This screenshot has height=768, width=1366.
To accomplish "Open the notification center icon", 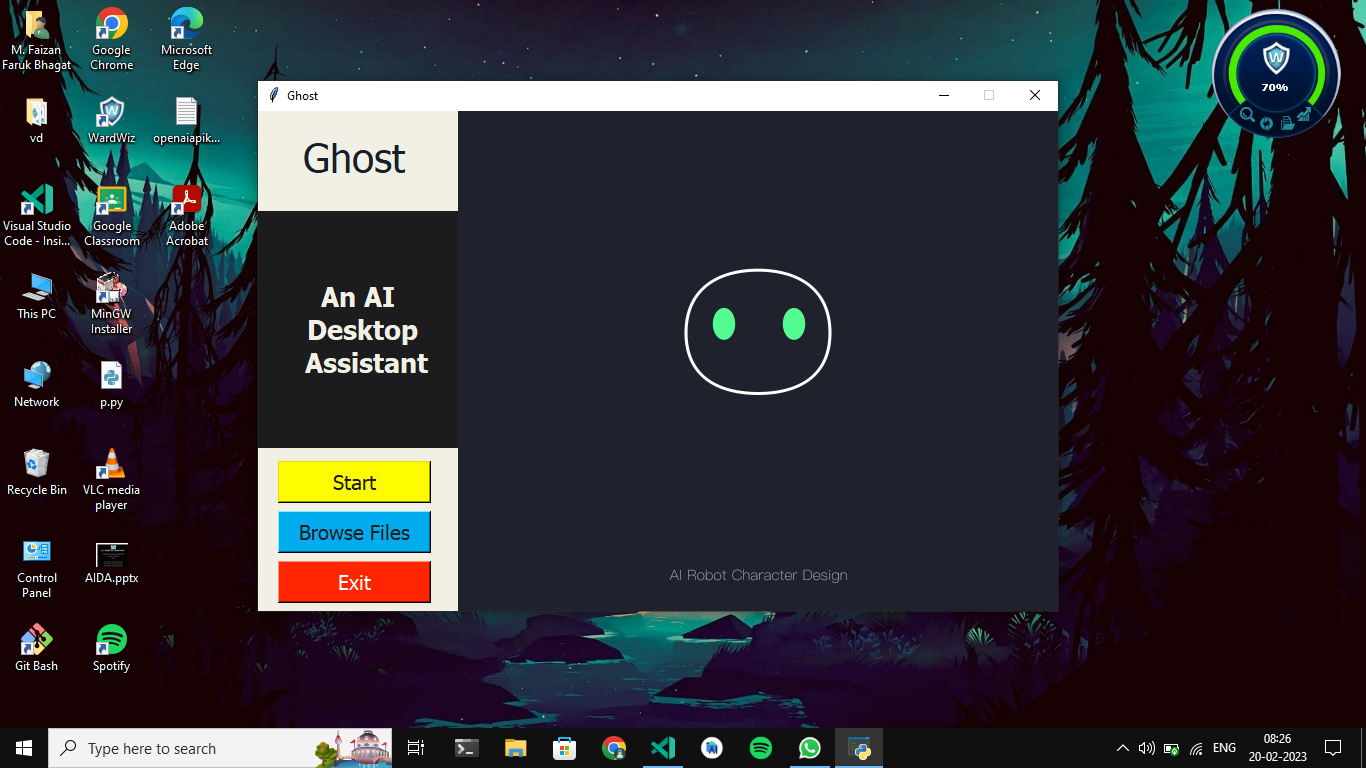I will point(1333,748).
